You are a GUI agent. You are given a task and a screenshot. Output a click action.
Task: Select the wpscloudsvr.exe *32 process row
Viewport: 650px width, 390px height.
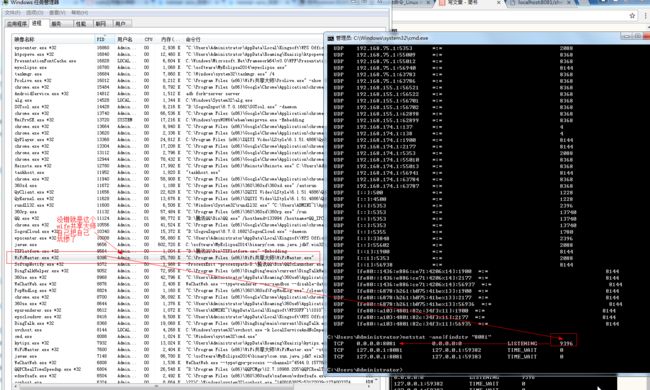[167, 317]
